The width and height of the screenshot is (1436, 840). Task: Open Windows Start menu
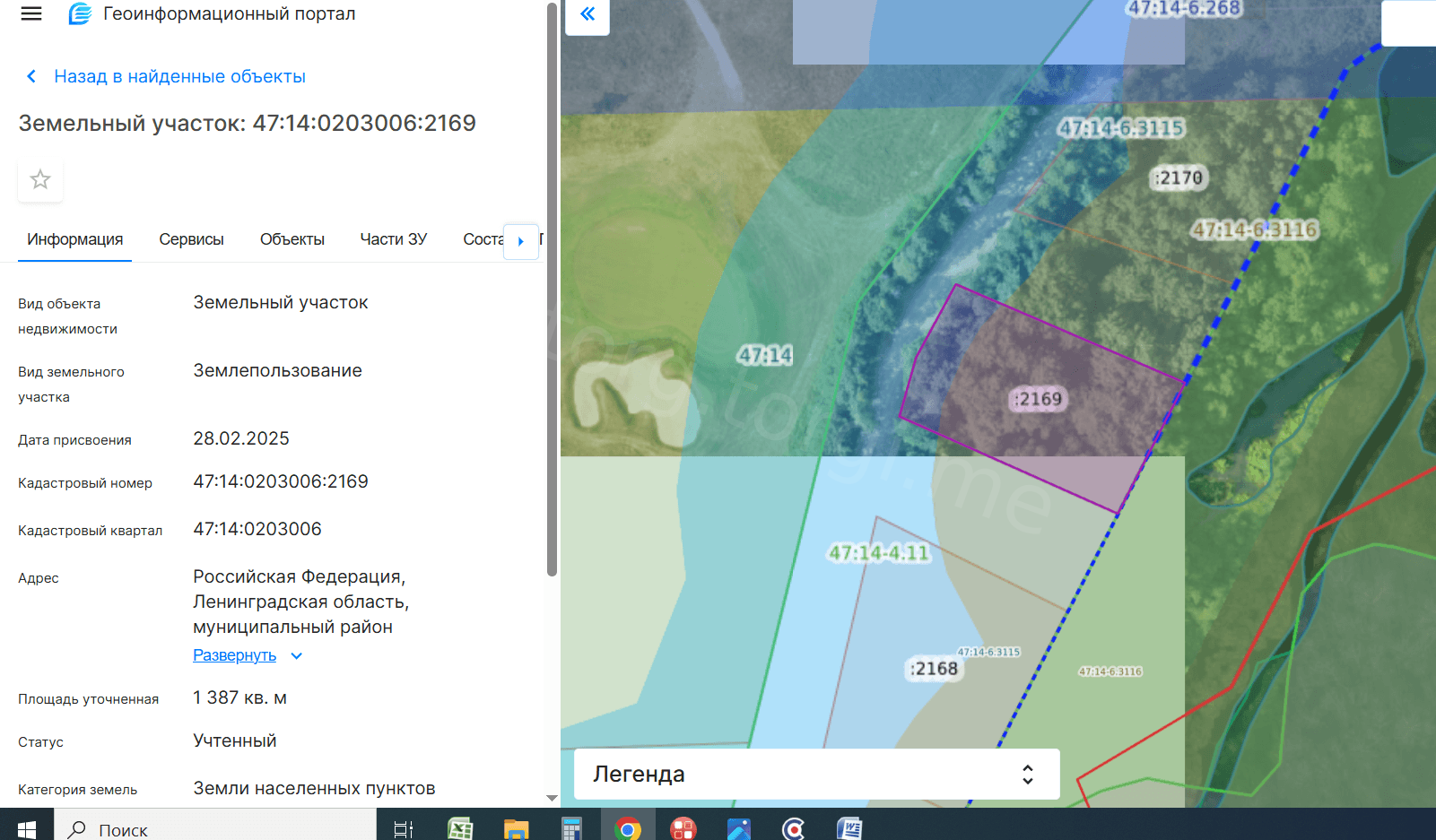pyautogui.click(x=27, y=829)
